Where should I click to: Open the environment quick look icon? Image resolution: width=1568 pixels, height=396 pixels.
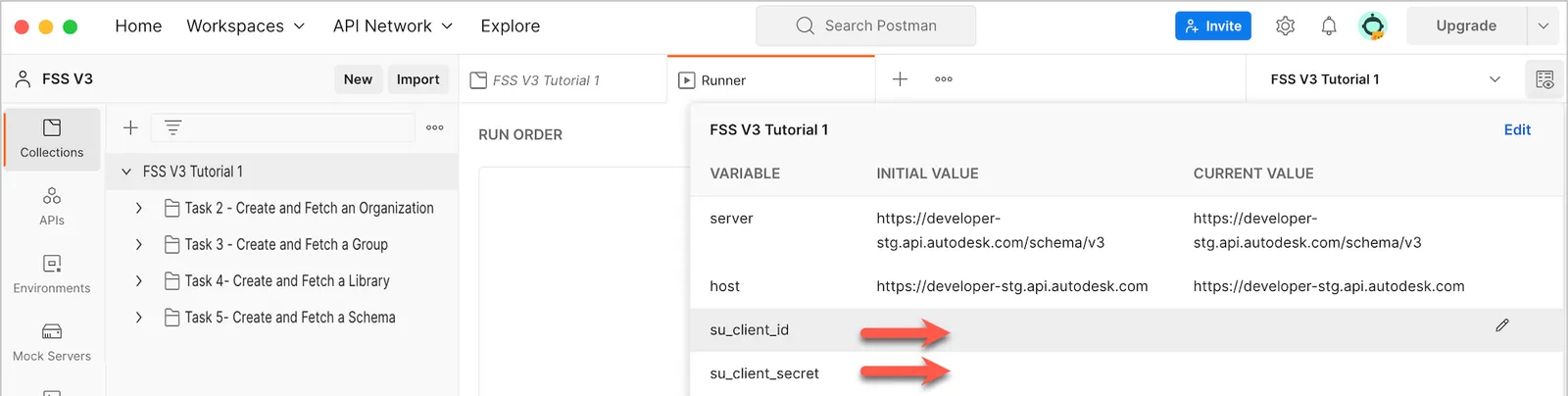tap(1544, 79)
